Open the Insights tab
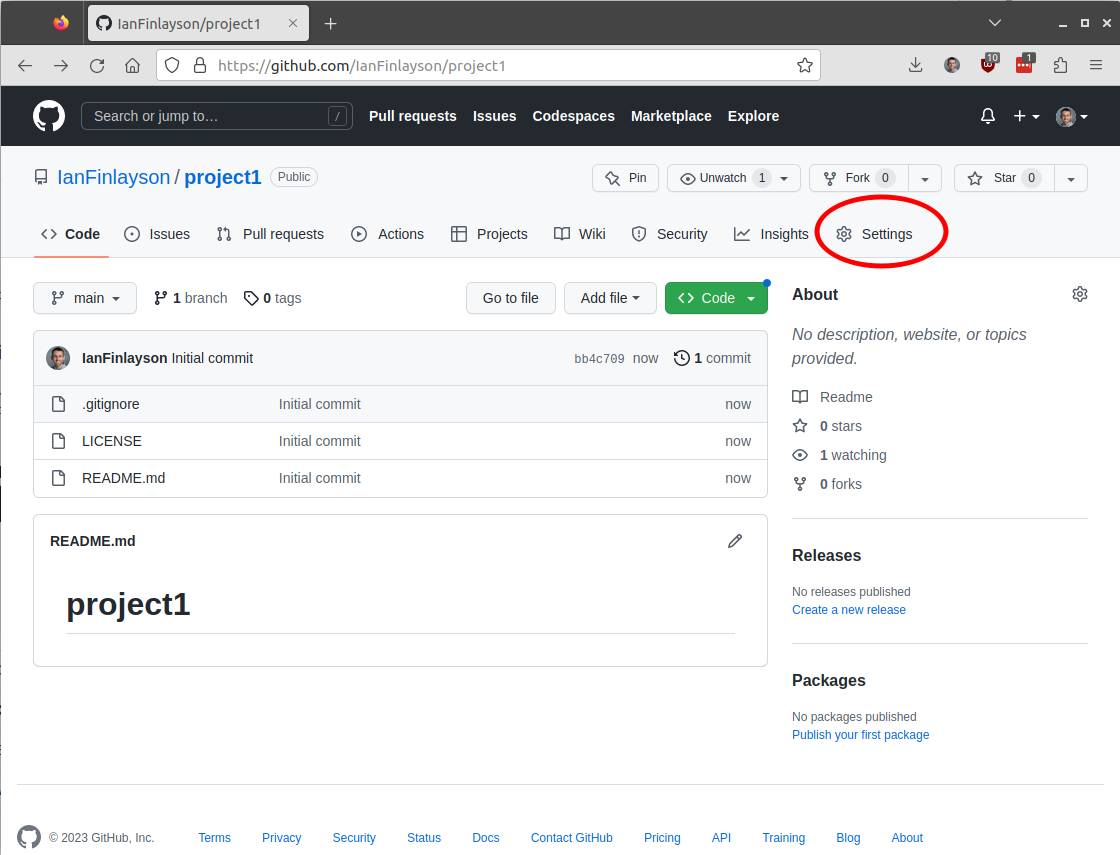 [x=771, y=234]
